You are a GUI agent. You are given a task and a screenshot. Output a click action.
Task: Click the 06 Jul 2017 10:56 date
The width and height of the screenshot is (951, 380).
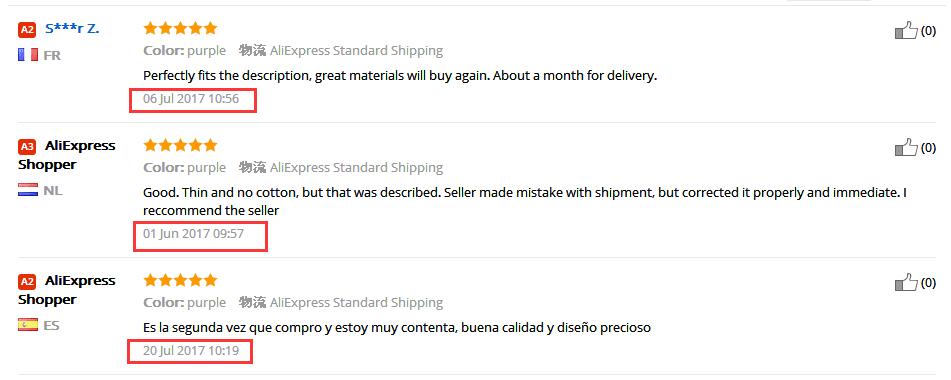tap(191, 99)
